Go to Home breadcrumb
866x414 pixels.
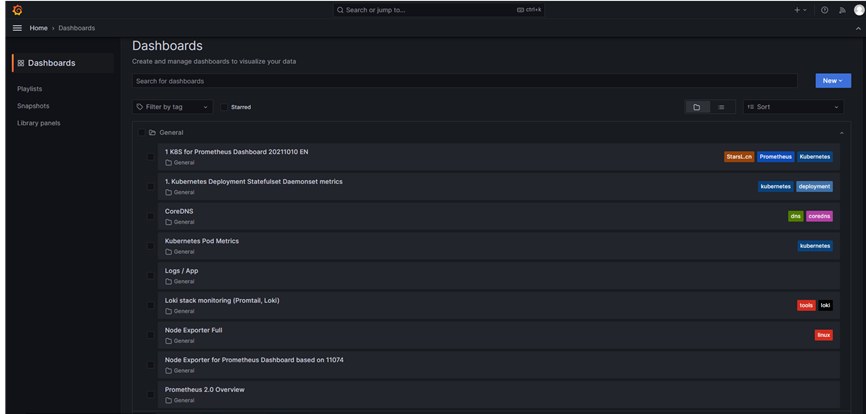[x=39, y=28]
